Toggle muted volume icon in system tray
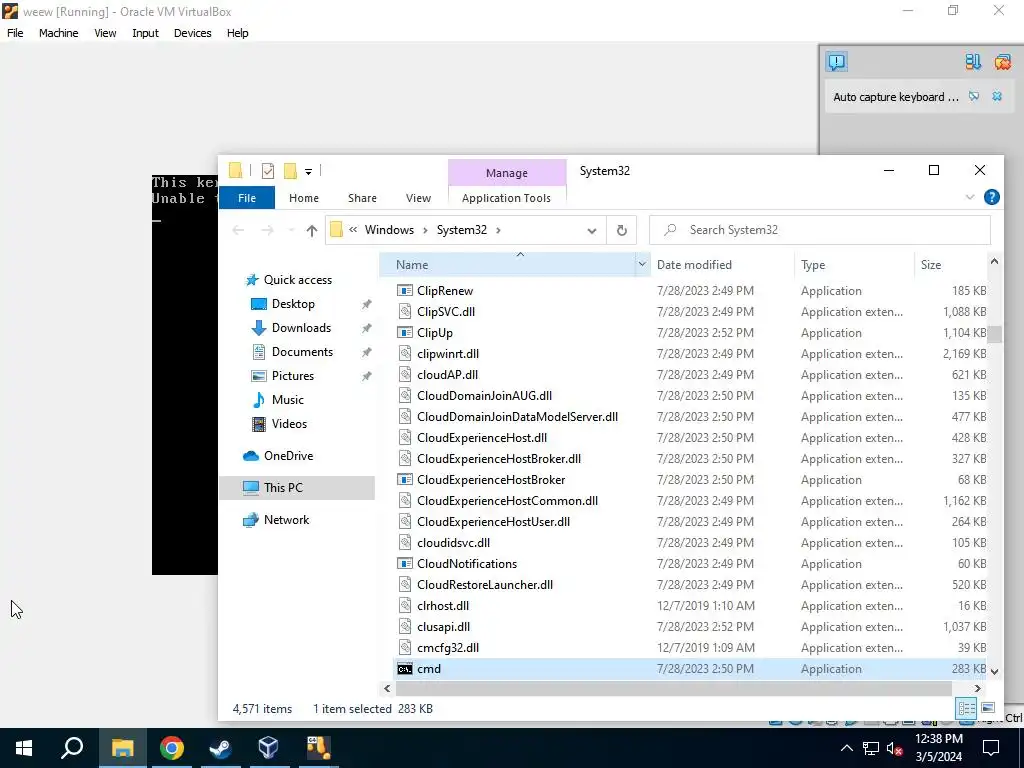Viewport: 1024px width, 768px height. [x=895, y=748]
